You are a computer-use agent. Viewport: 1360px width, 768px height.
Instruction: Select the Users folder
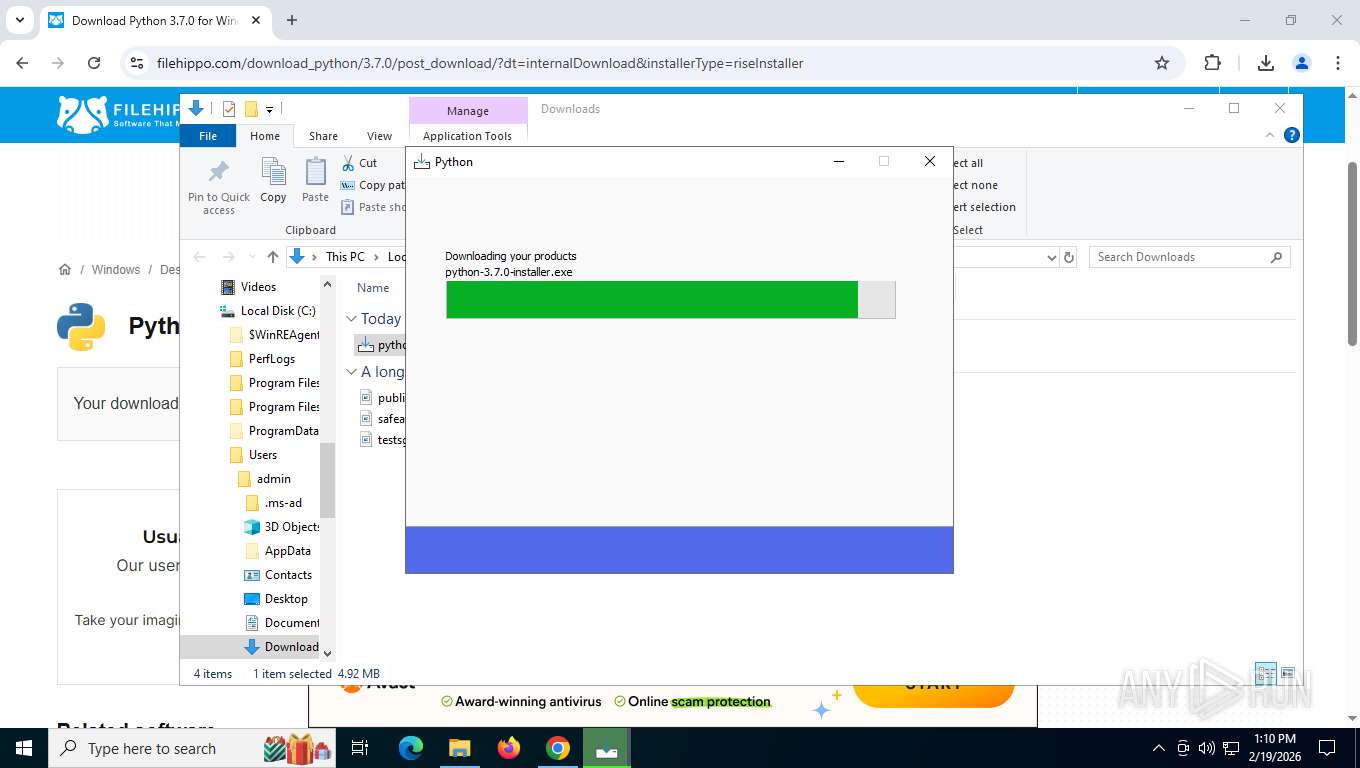[263, 455]
